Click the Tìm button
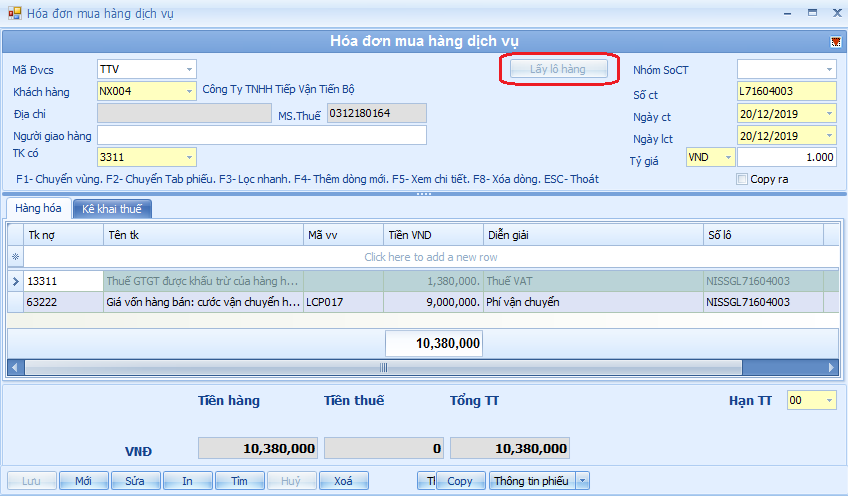This screenshot has height=496, width=848. [239, 480]
